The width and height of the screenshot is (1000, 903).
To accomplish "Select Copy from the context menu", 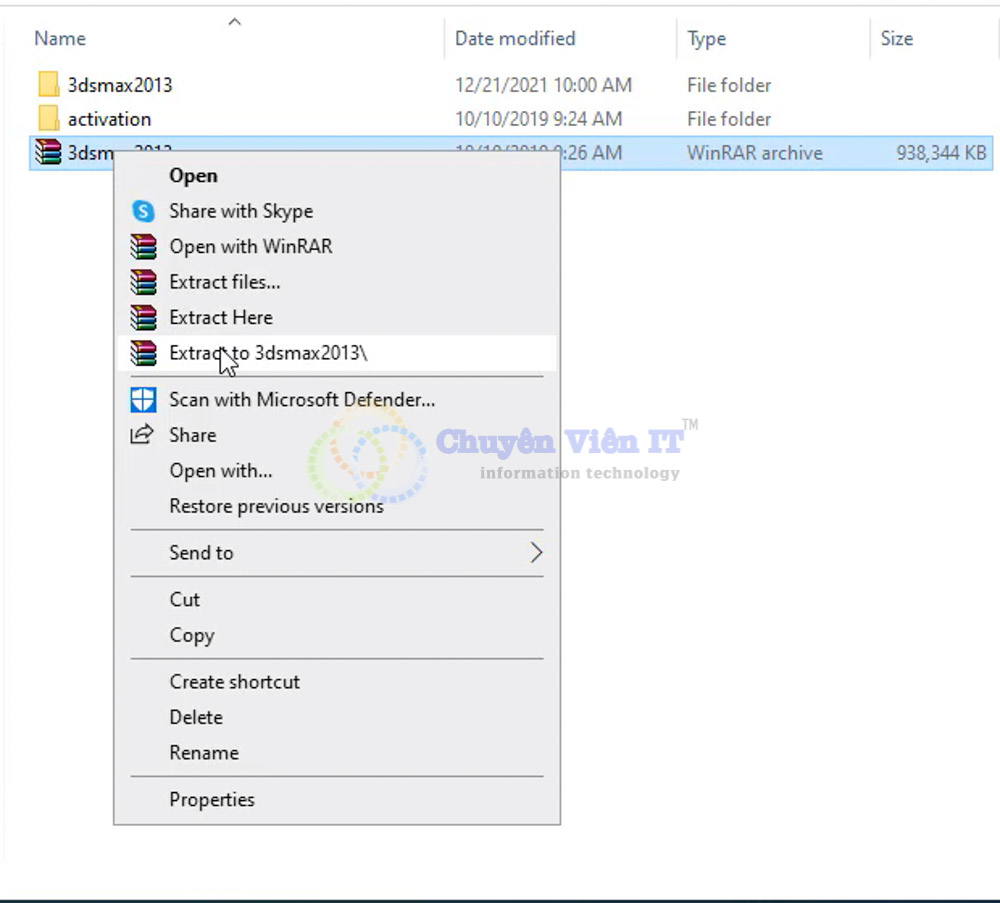I will tap(337, 635).
